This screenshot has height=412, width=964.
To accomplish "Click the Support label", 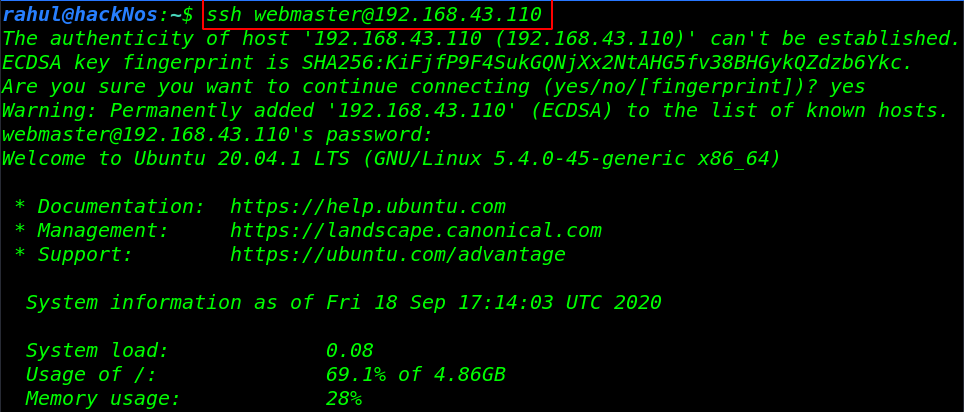I will 85,255.
